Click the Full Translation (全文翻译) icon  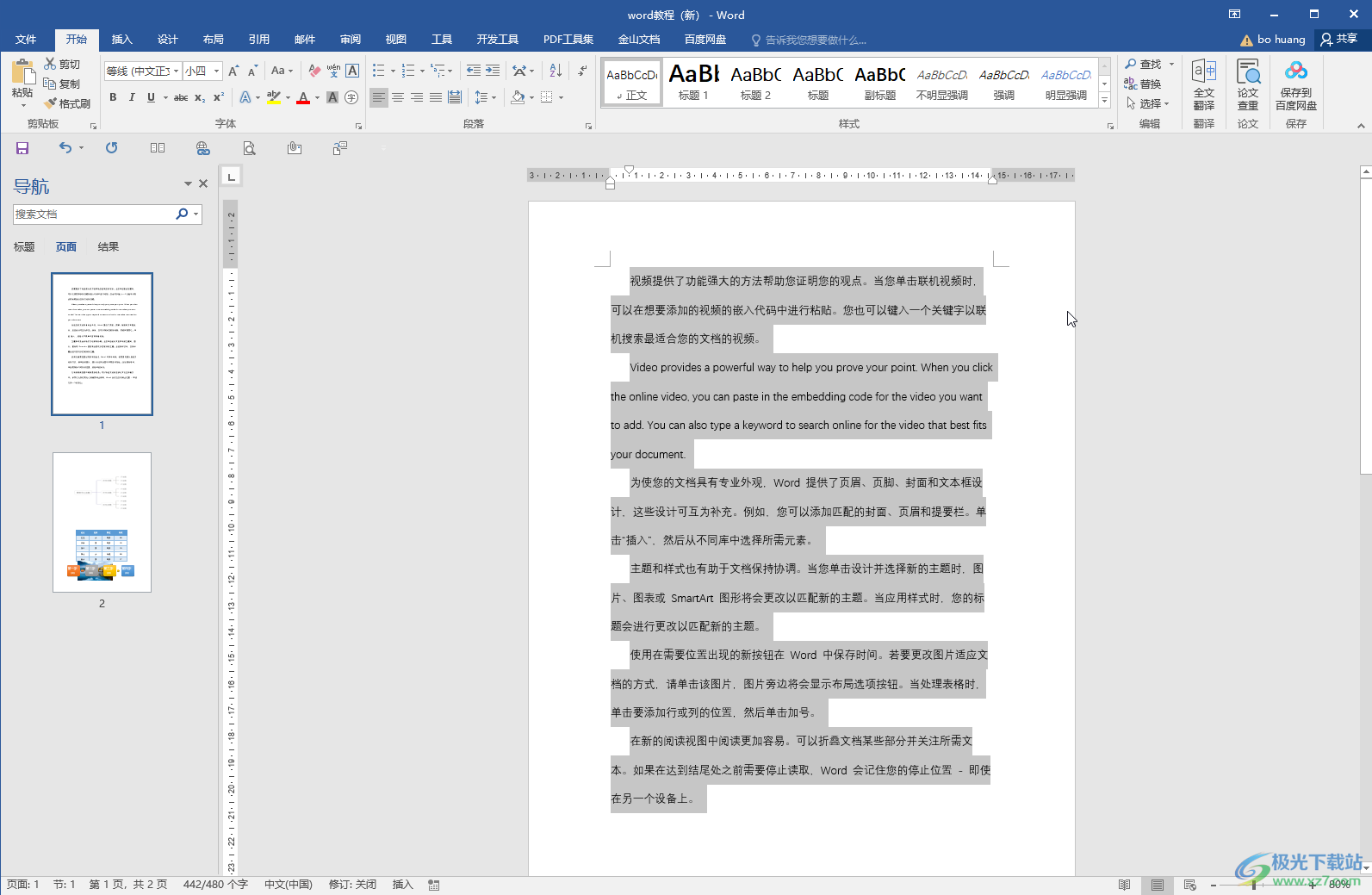1204,84
